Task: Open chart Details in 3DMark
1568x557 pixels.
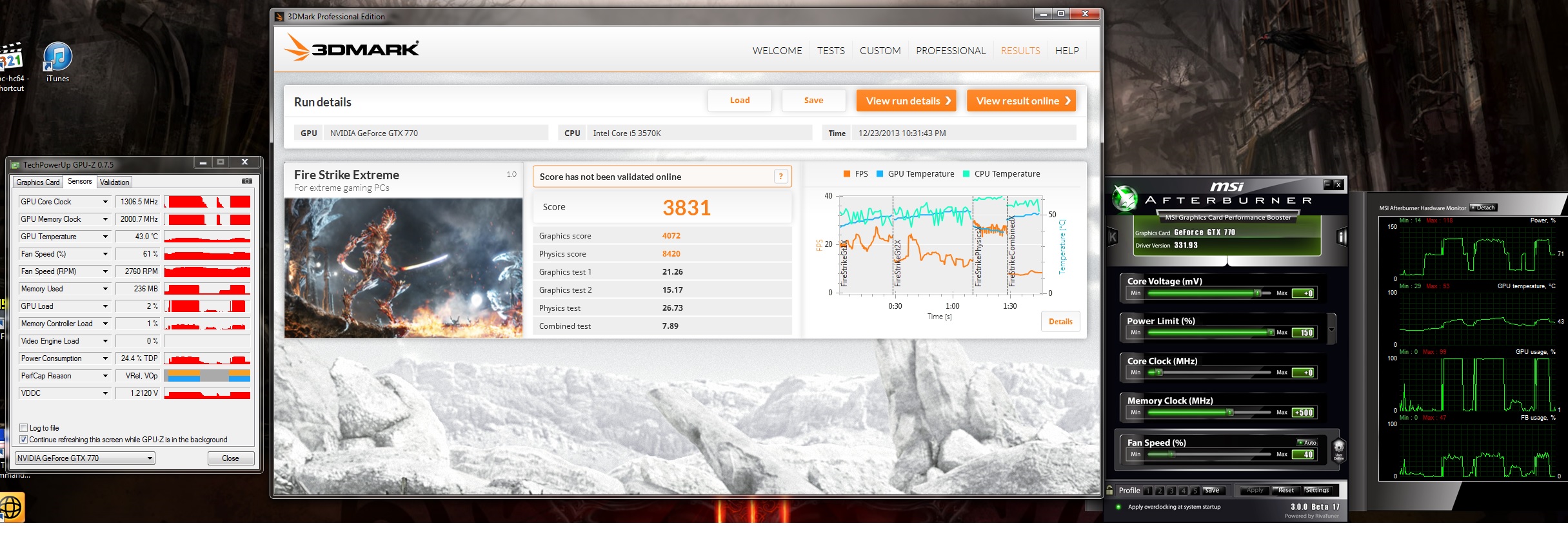Action: pyautogui.click(x=1060, y=322)
